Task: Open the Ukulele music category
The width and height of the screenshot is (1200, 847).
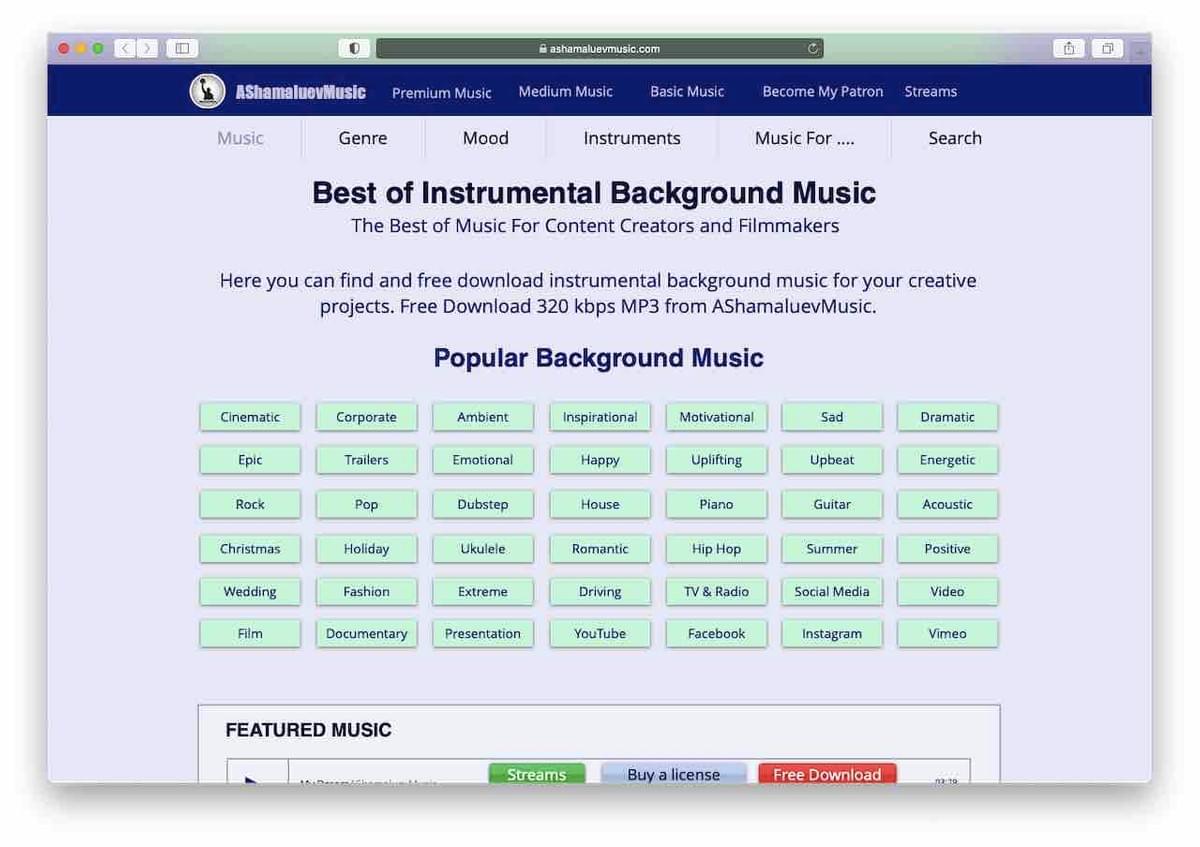Action: pos(483,549)
